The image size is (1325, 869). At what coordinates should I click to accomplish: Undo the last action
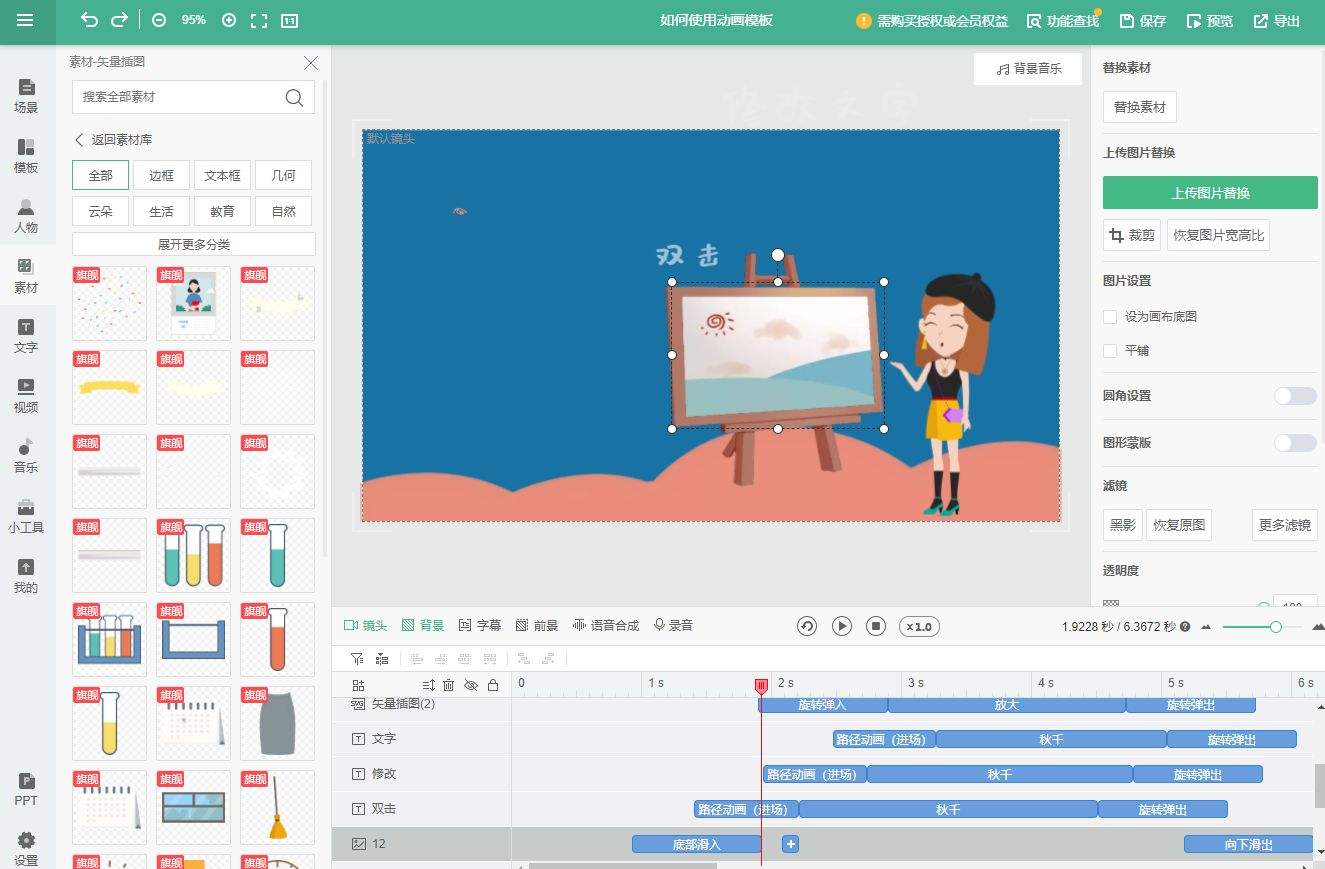89,20
